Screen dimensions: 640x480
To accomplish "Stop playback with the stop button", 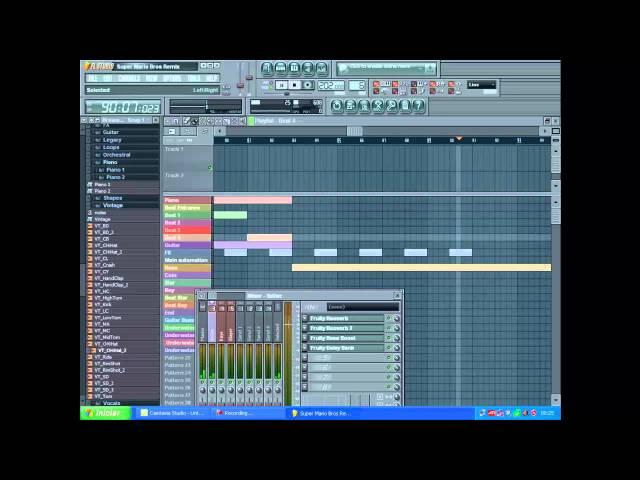I will [294, 85].
